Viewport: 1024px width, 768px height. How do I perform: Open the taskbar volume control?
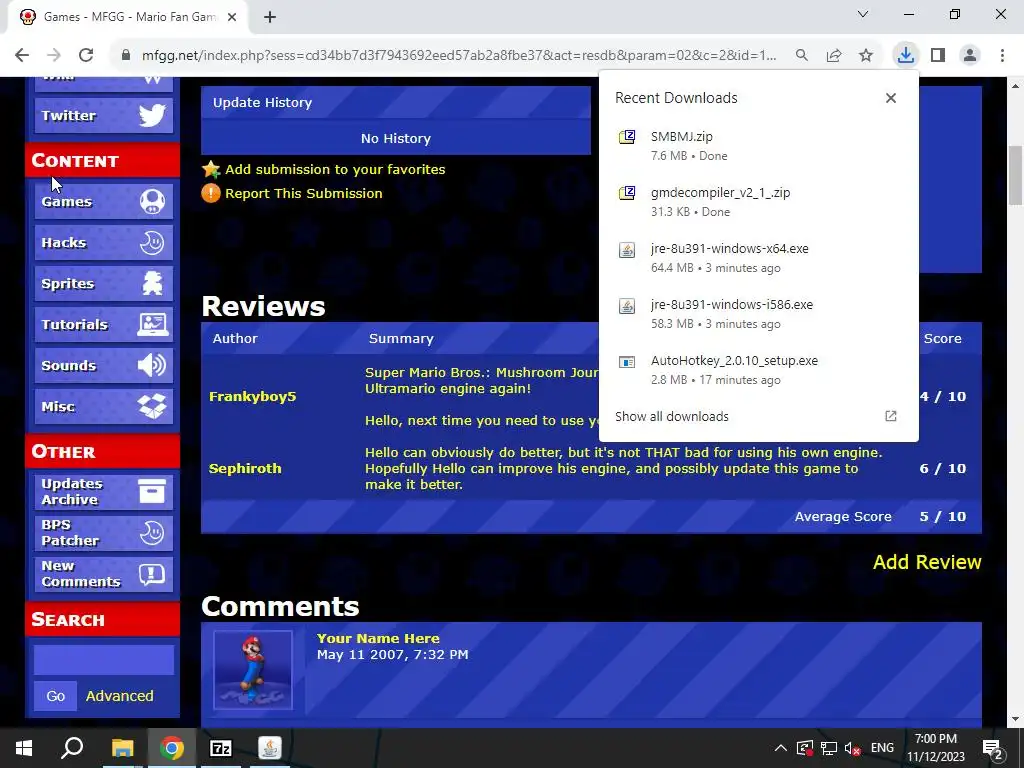point(852,748)
